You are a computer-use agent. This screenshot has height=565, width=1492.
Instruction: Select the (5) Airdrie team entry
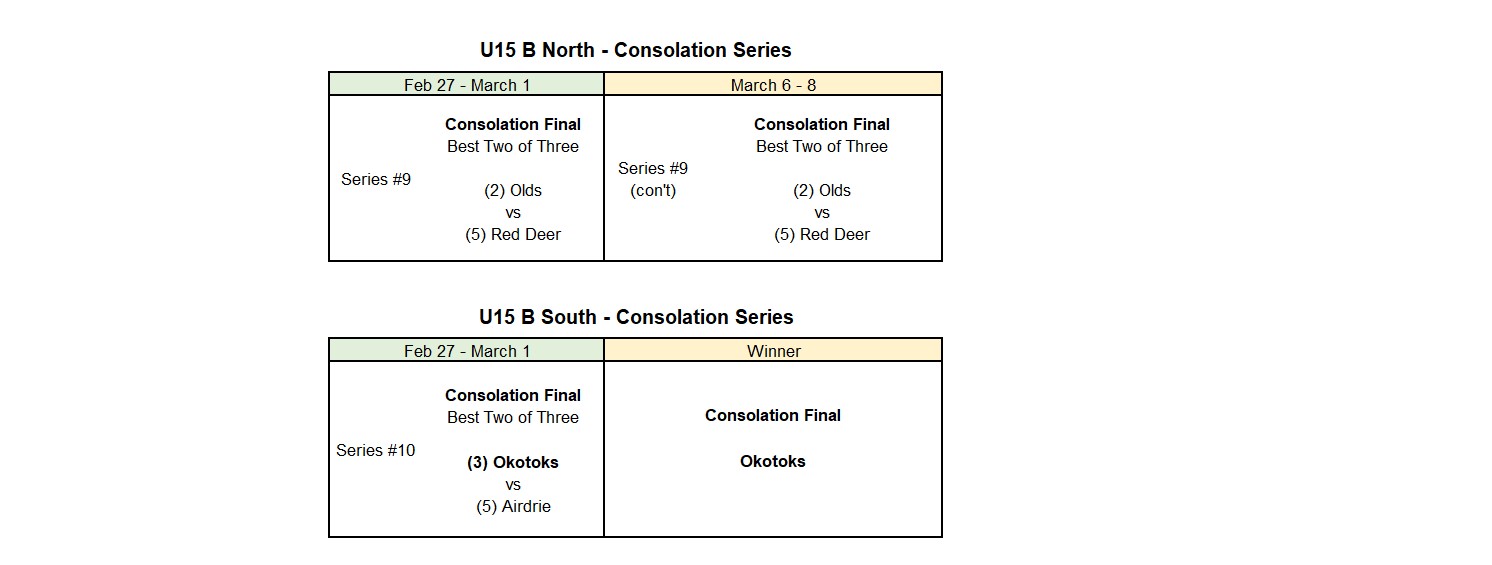coord(513,506)
